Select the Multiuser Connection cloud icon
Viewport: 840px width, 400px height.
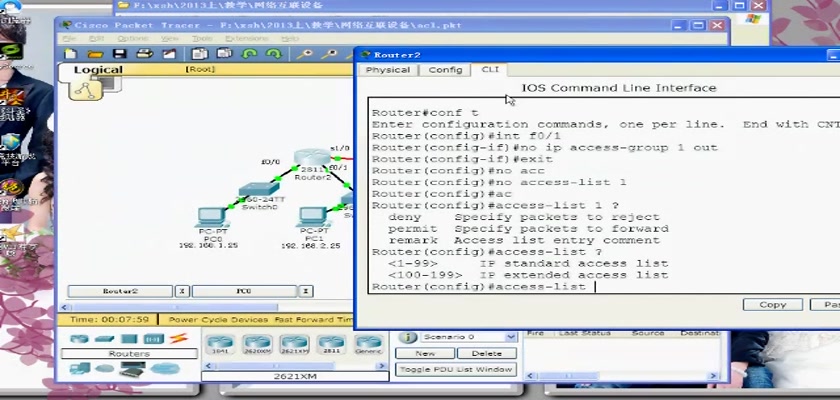coord(165,368)
